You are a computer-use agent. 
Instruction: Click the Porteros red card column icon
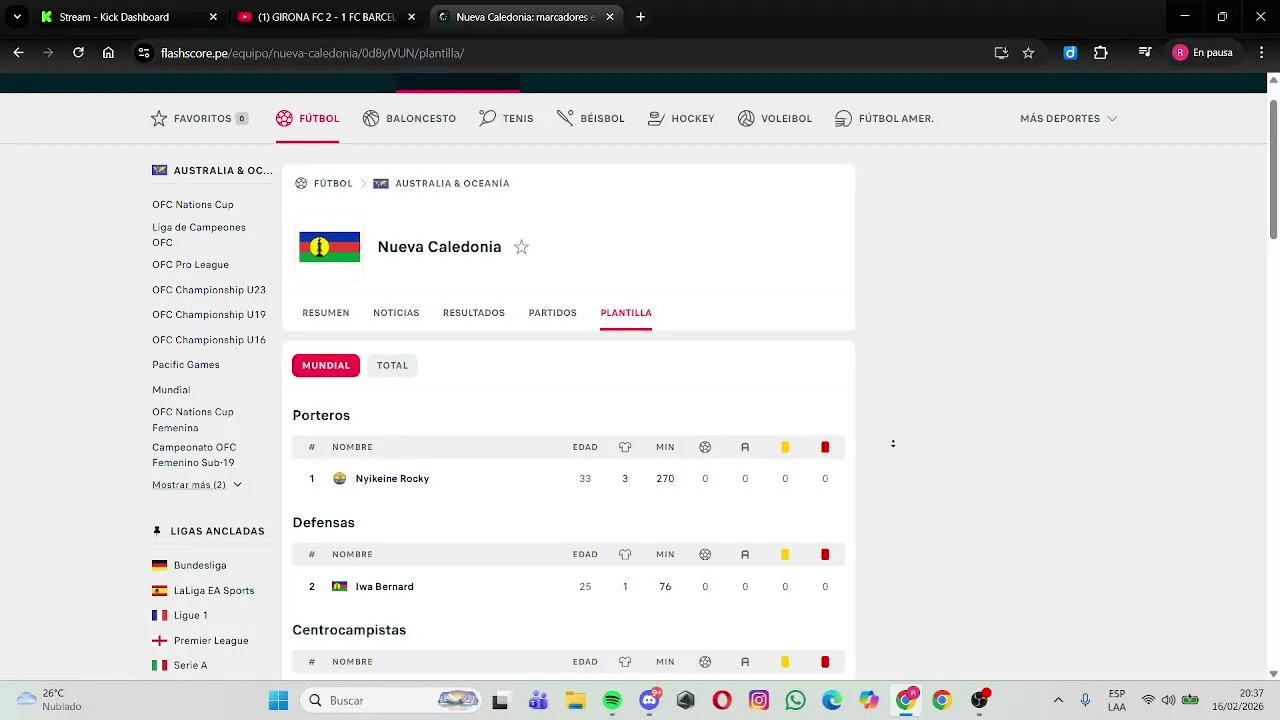825,447
